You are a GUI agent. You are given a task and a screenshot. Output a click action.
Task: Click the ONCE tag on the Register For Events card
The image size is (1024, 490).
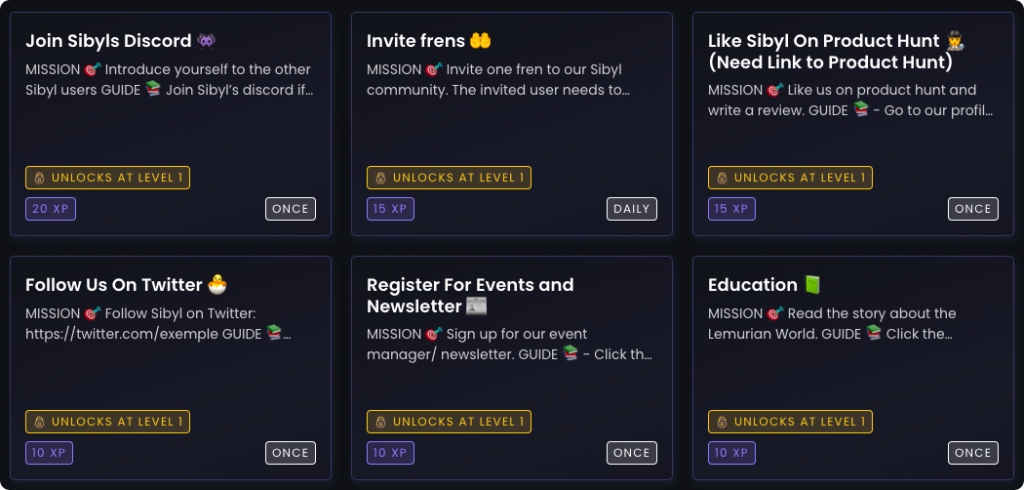[632, 453]
